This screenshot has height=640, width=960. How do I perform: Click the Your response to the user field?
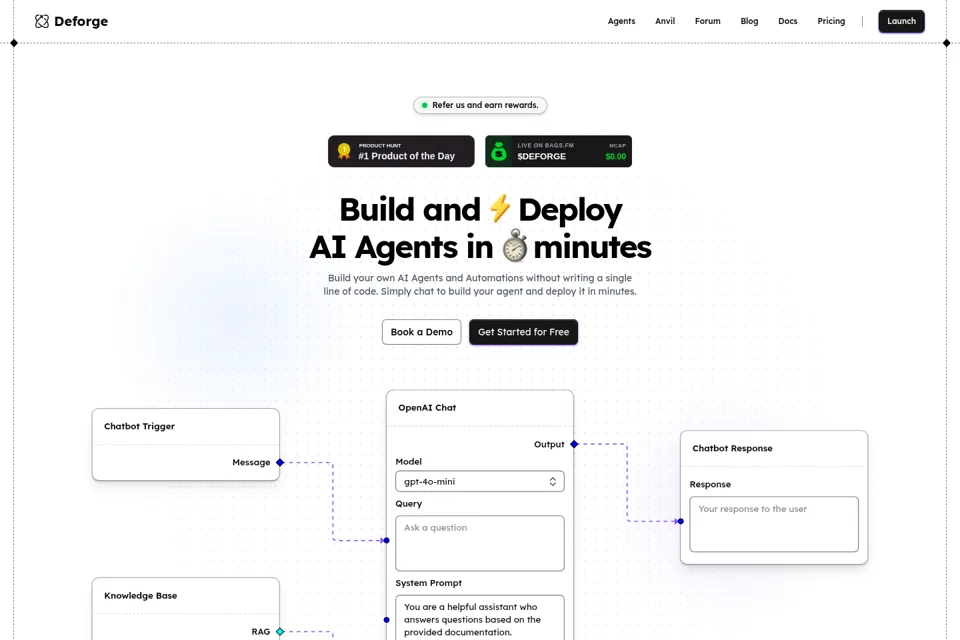tap(774, 524)
